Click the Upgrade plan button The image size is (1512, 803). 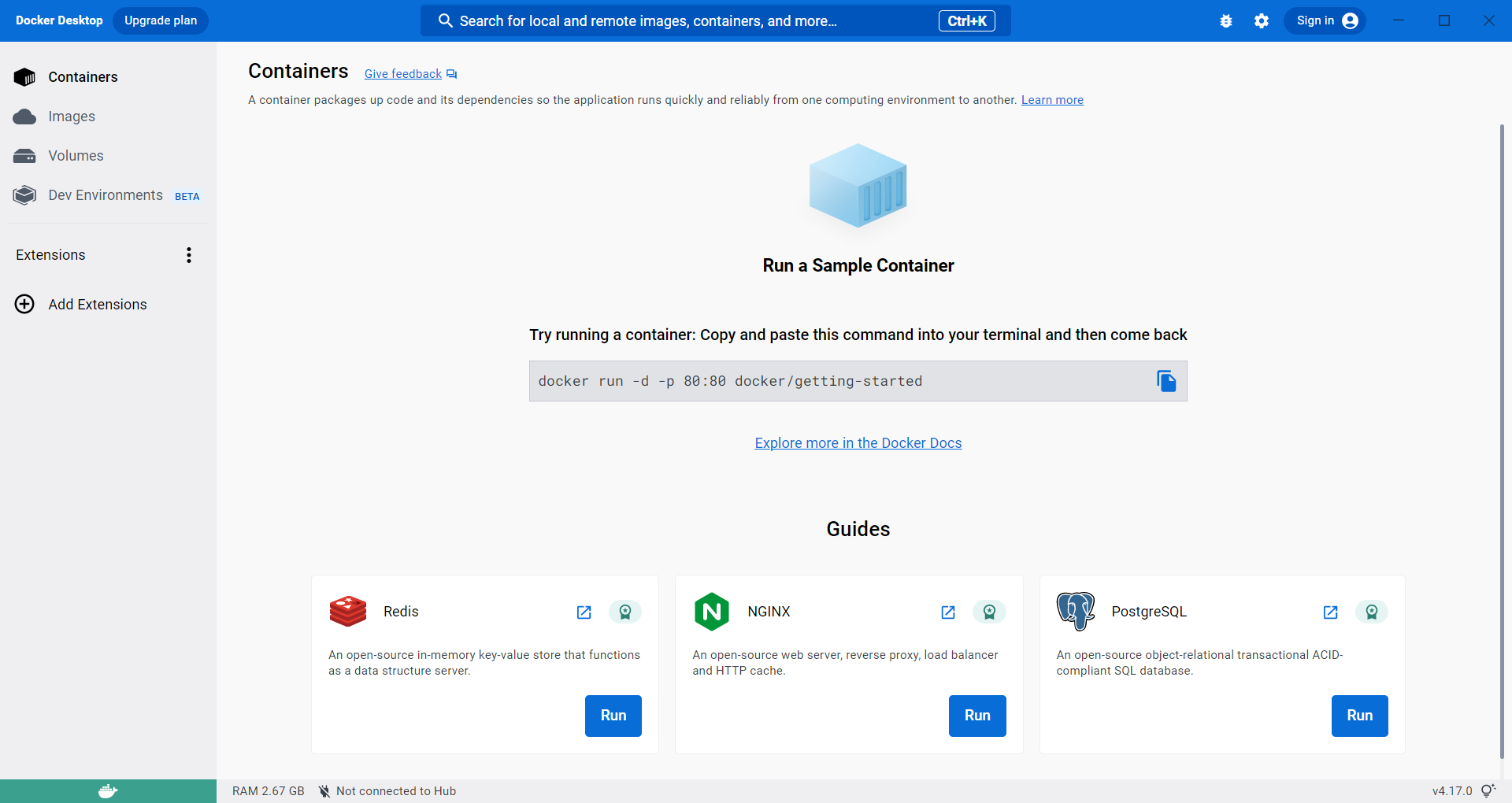[x=161, y=20]
